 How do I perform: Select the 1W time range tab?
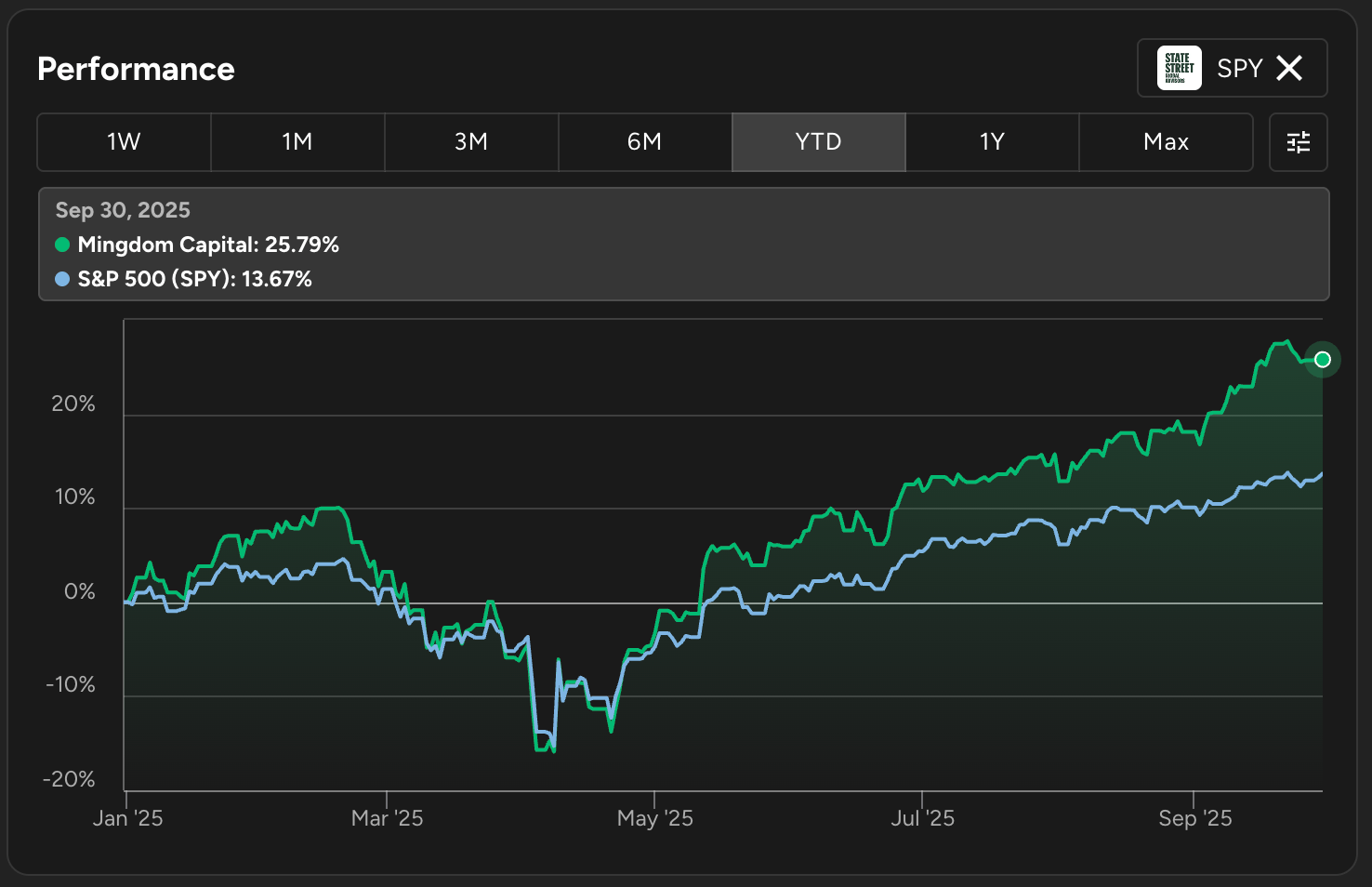pos(124,142)
